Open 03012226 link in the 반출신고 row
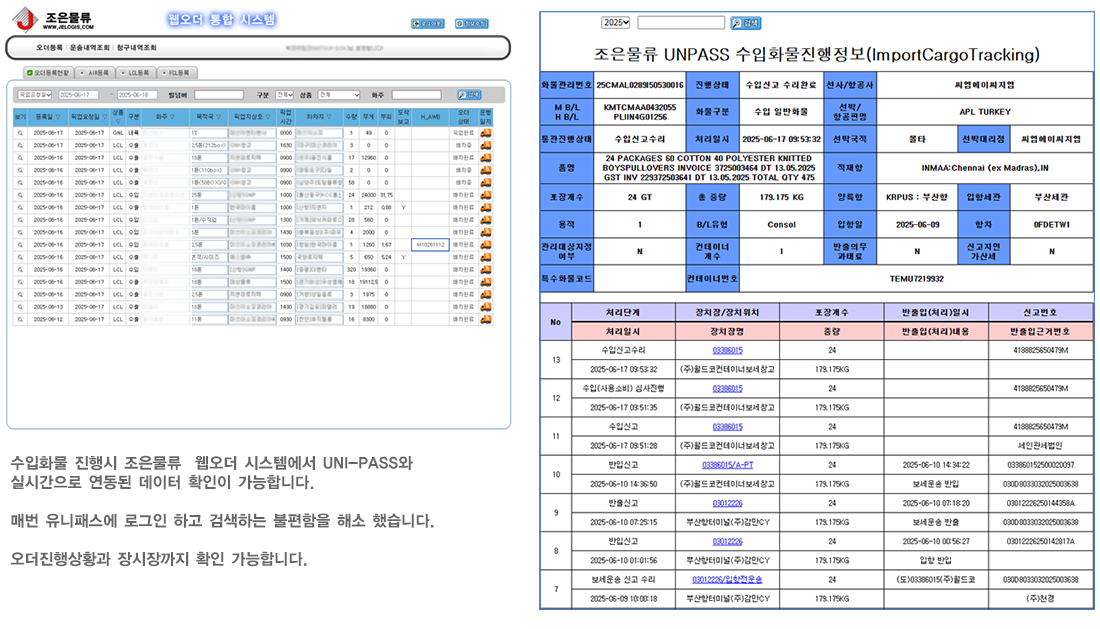Image resolution: width=1100 pixels, height=629 pixels. tap(727, 503)
